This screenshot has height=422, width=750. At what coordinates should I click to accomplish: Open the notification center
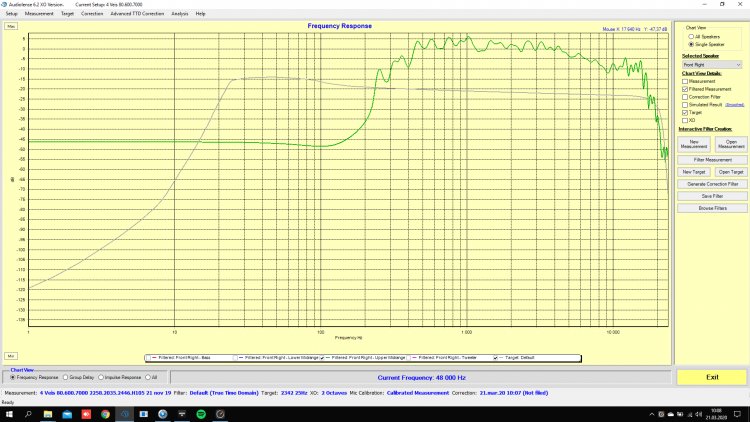coord(737,414)
